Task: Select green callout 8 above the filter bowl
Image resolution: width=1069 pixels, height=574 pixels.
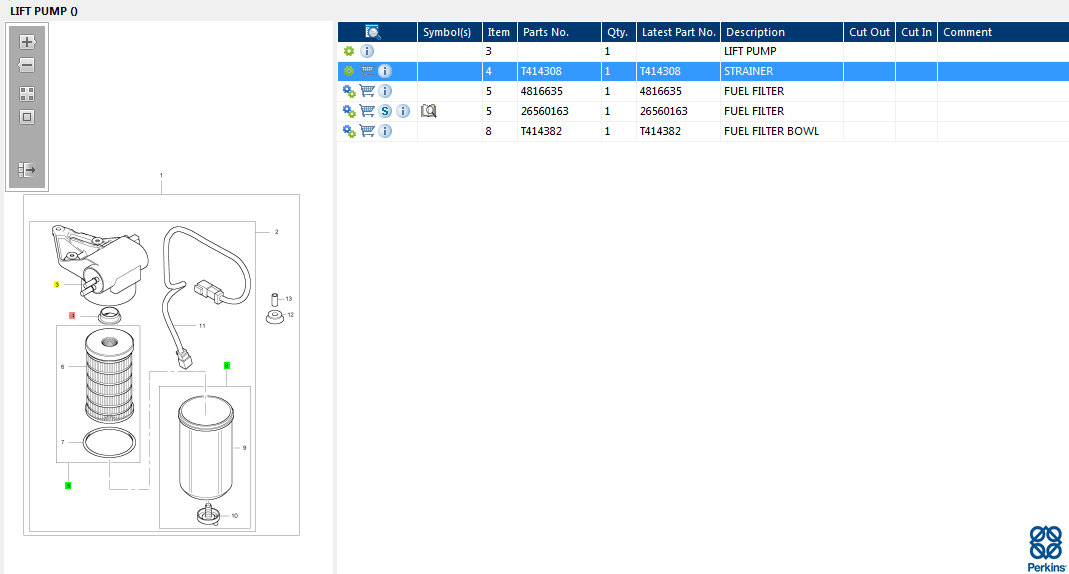Action: click(227, 366)
